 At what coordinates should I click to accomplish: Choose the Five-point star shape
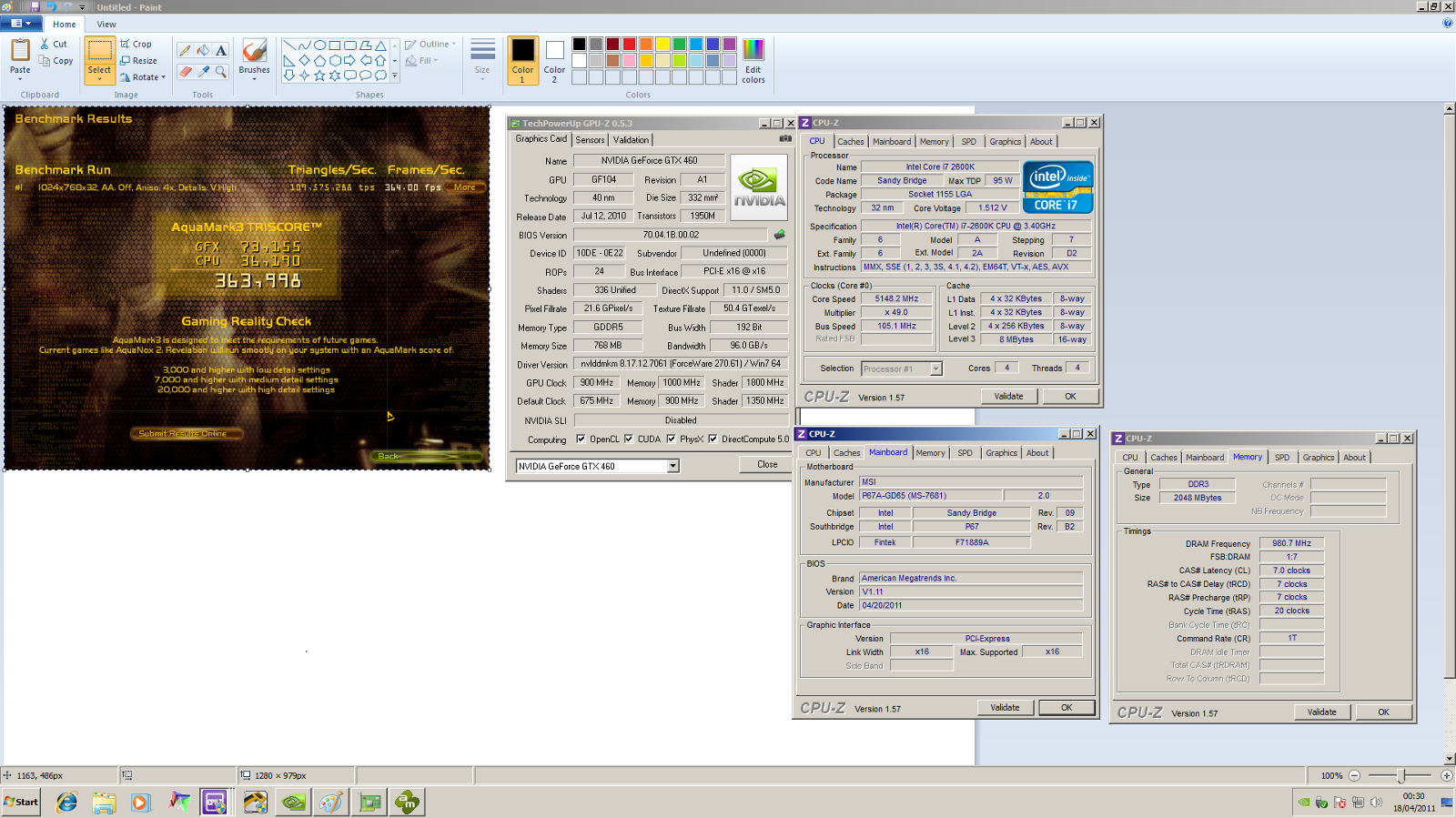(x=319, y=76)
